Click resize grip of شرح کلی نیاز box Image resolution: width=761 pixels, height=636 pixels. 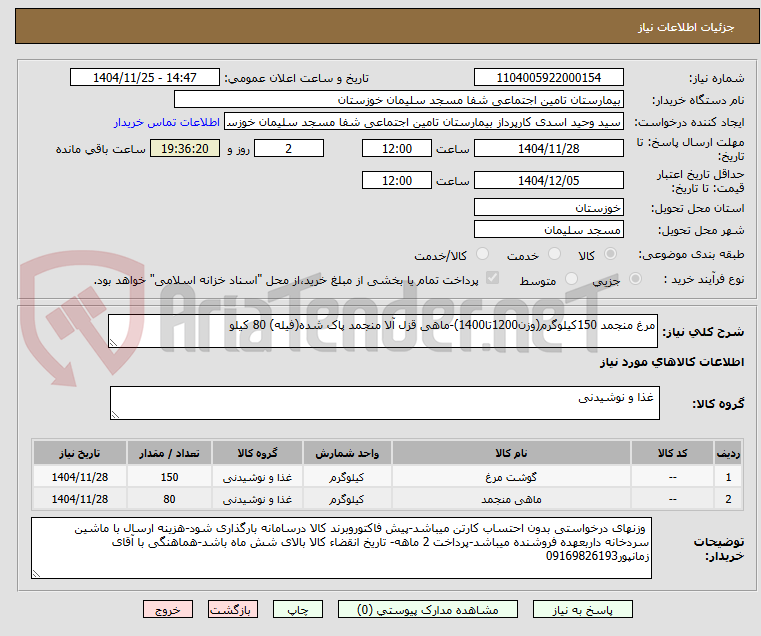pyautogui.click(x=113, y=343)
